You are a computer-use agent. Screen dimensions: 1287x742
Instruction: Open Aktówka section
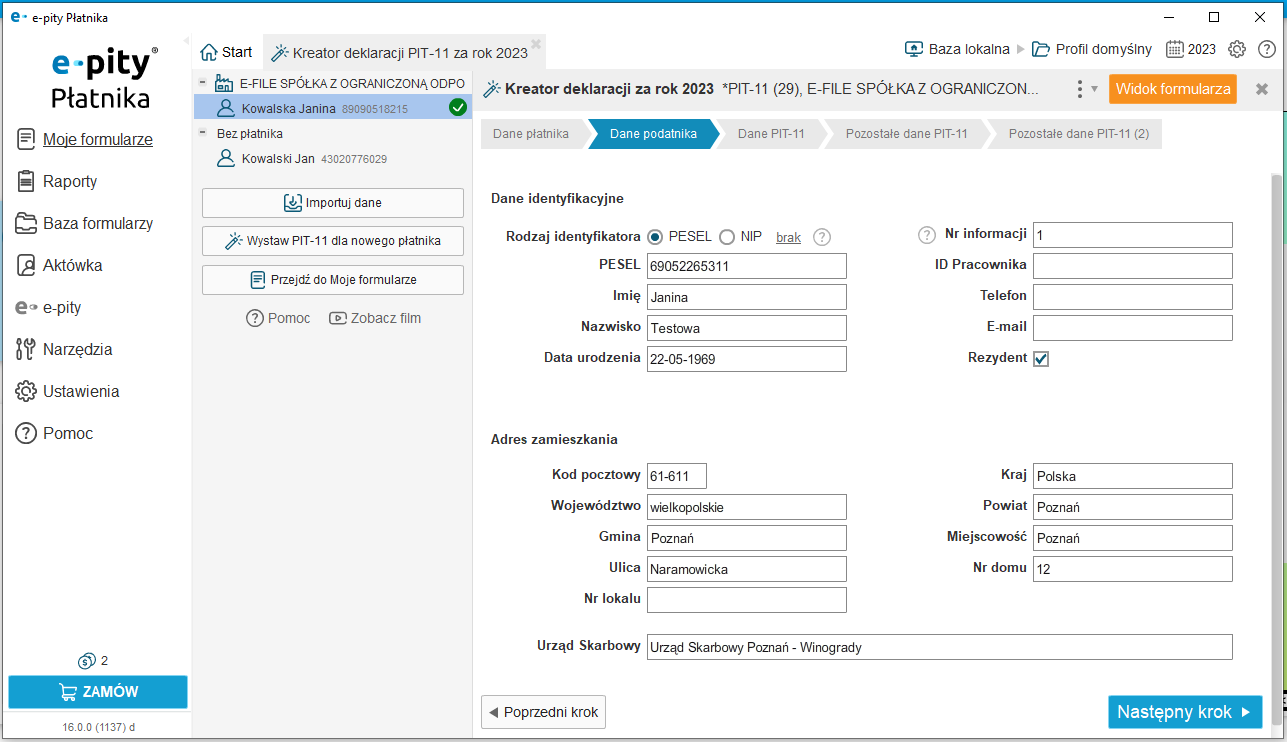59,265
